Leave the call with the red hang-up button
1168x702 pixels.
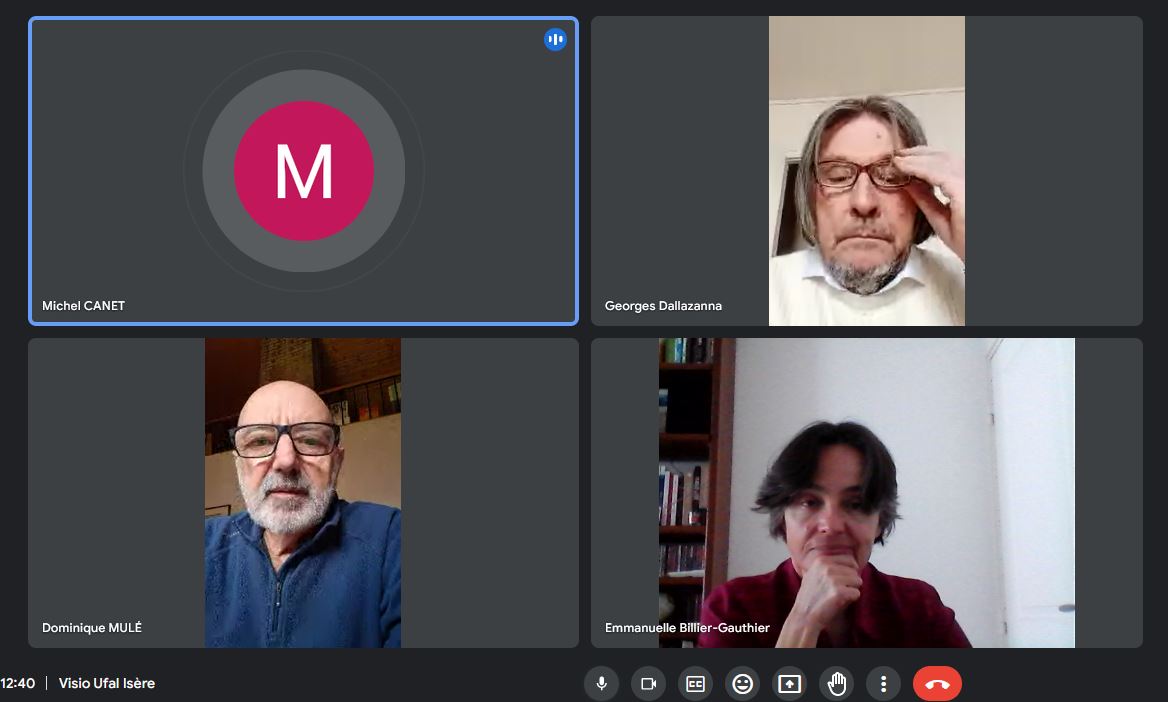(x=937, y=684)
